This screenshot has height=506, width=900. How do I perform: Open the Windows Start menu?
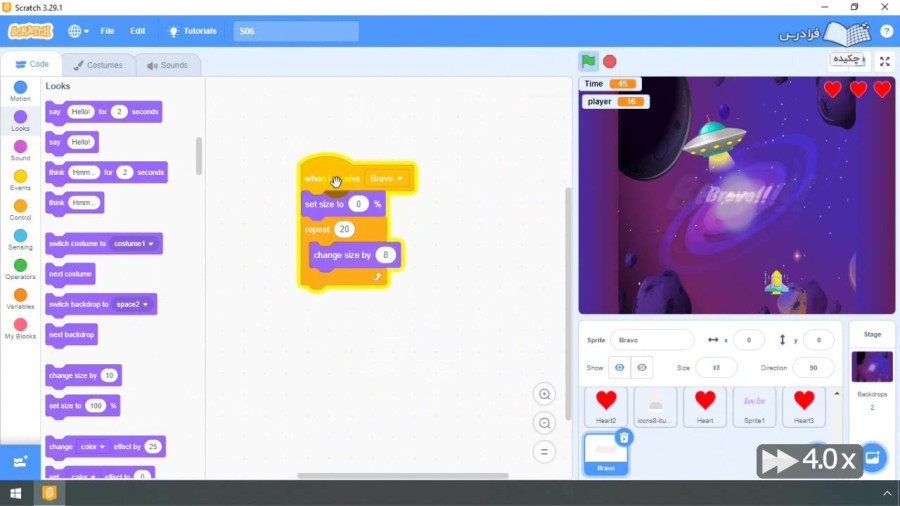point(15,493)
